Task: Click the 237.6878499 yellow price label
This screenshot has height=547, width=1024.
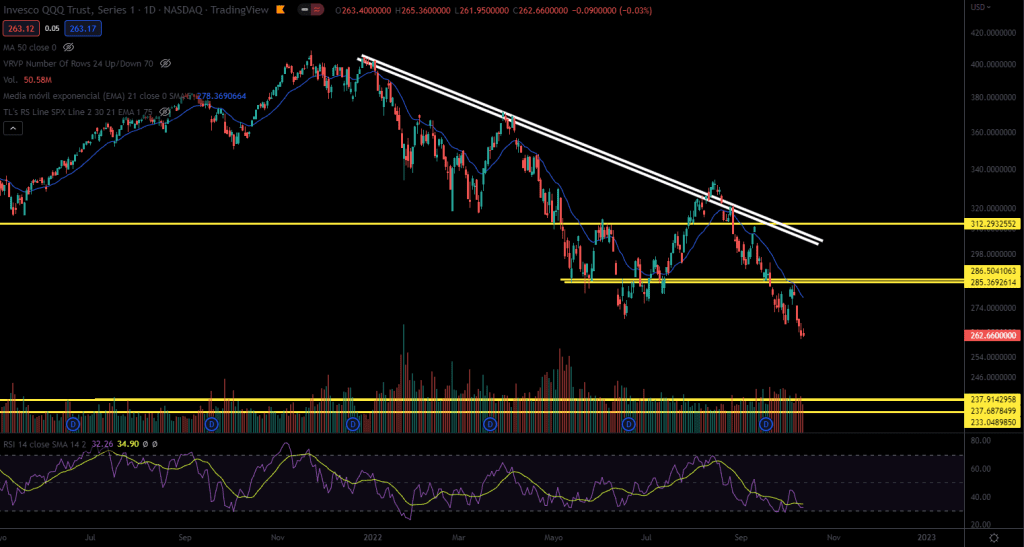Action: click(993, 411)
